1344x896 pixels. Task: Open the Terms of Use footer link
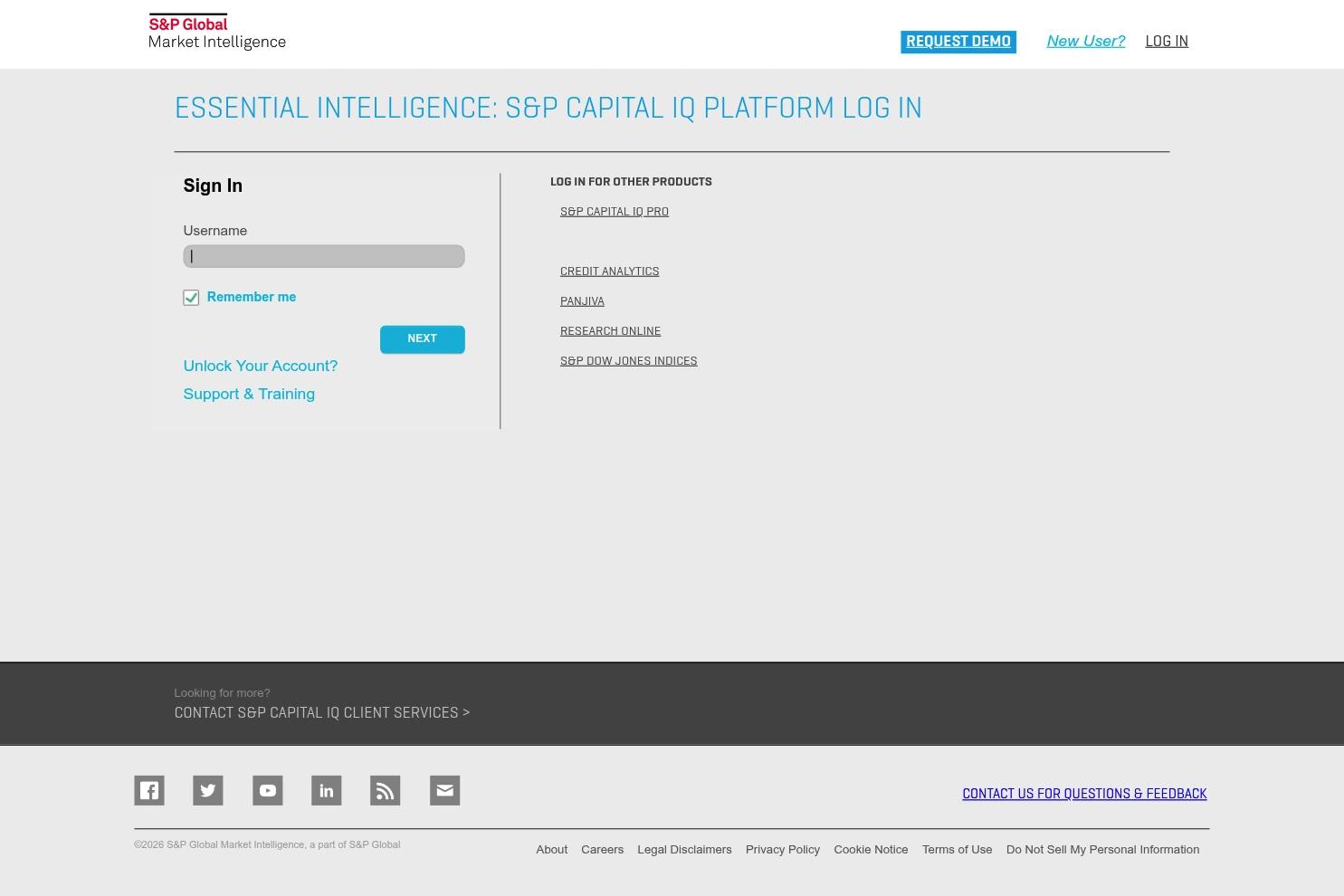[x=958, y=850]
